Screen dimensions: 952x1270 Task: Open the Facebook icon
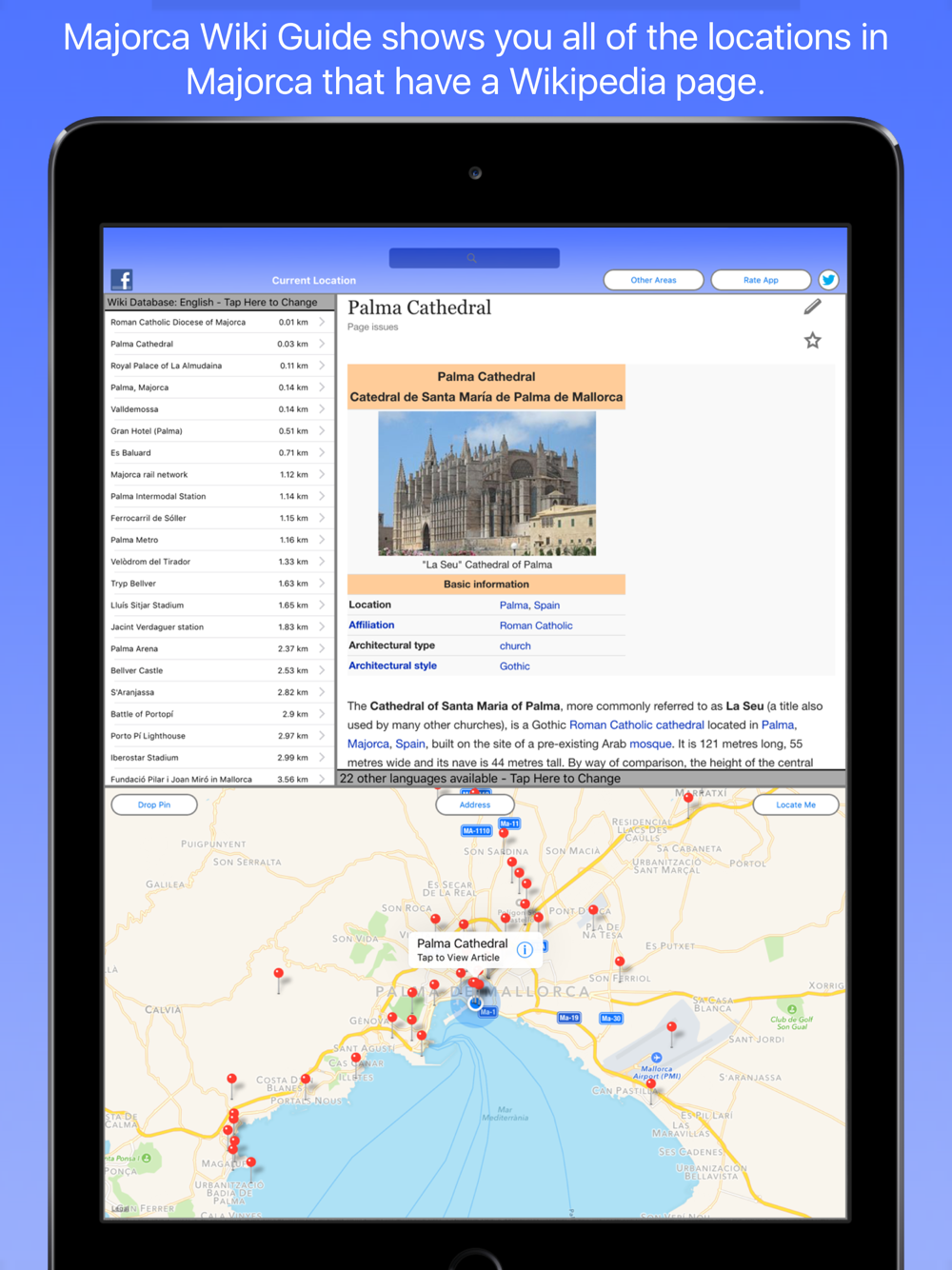122,279
